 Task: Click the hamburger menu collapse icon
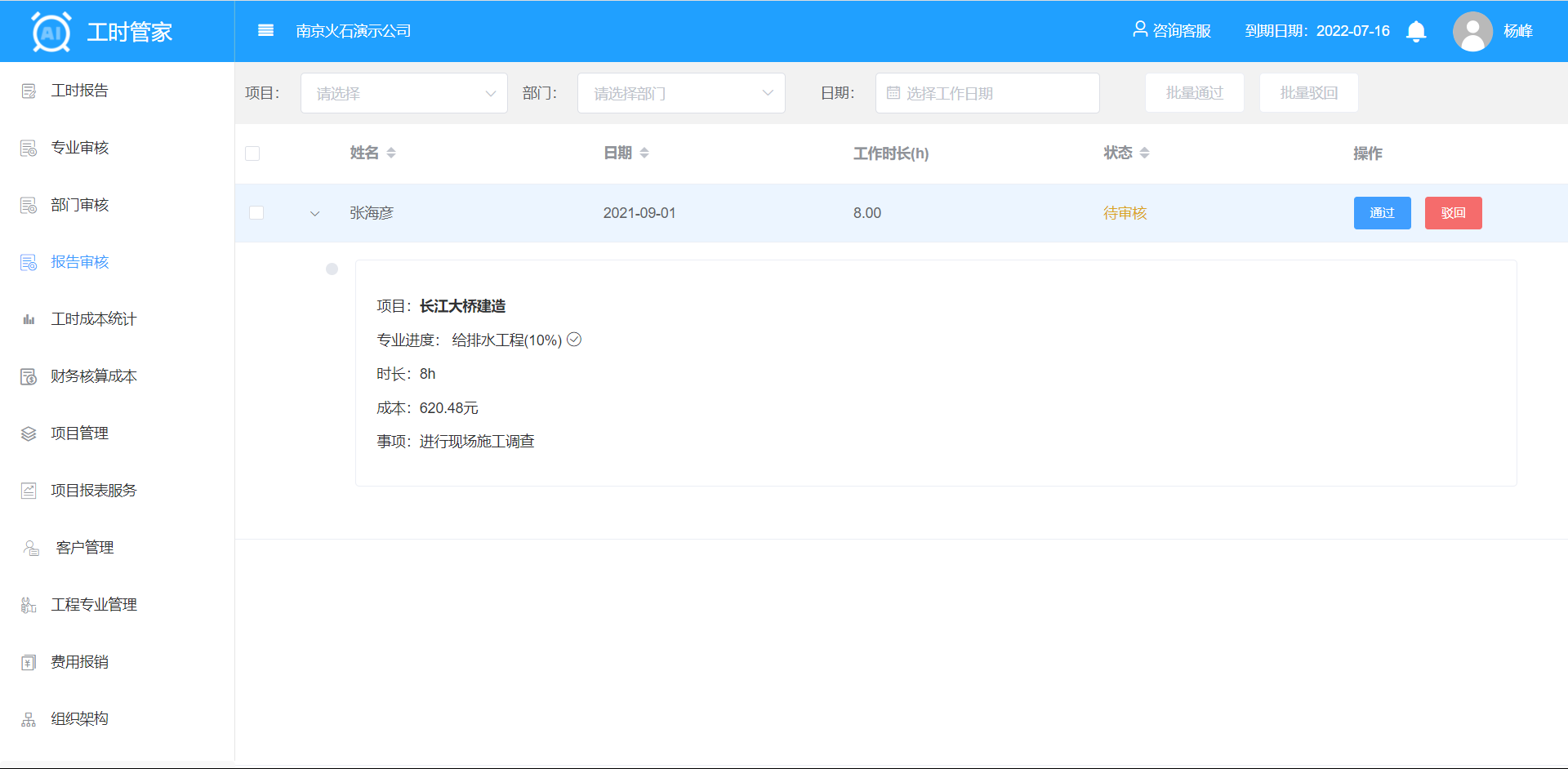click(265, 31)
